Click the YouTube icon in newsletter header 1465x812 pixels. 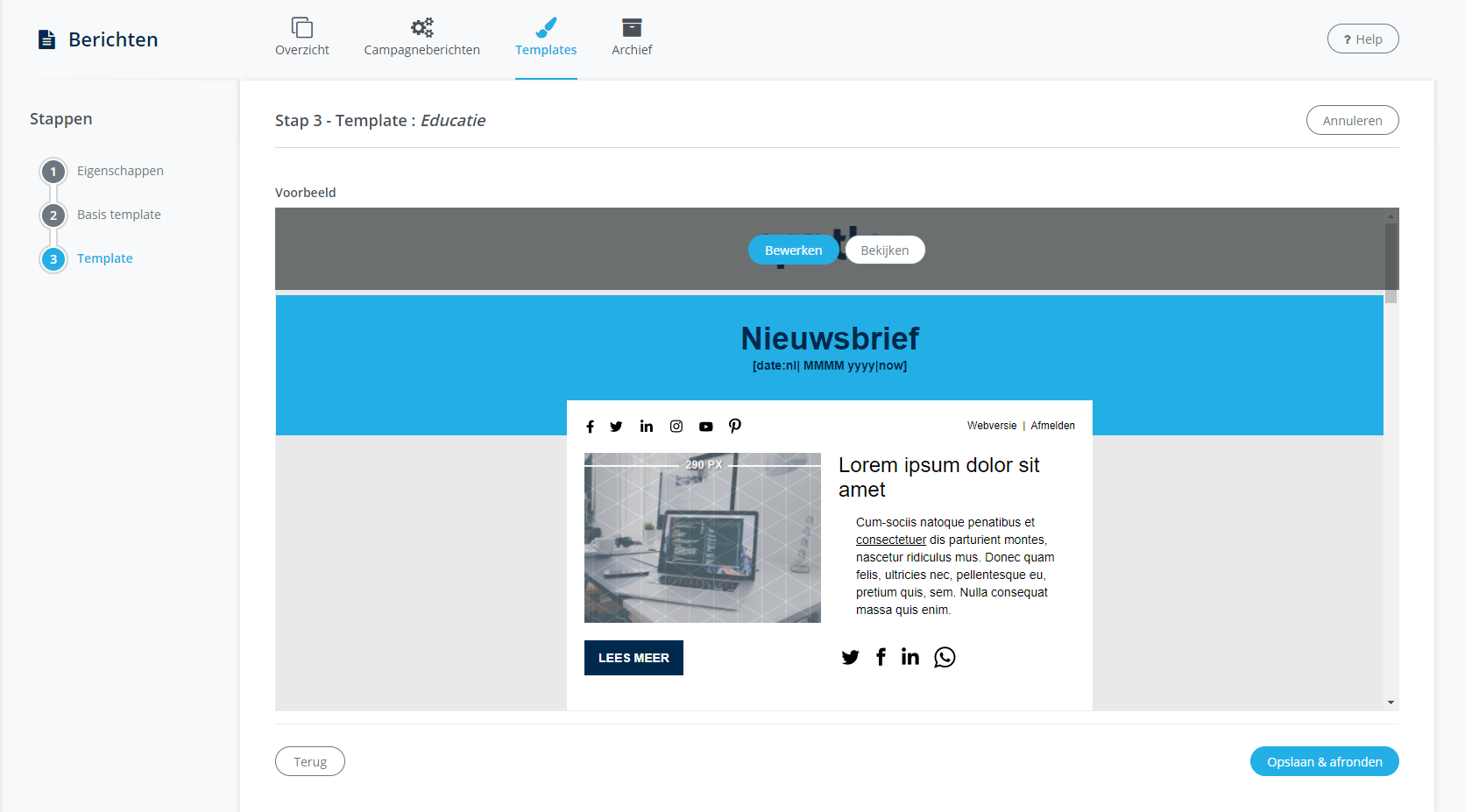705,427
